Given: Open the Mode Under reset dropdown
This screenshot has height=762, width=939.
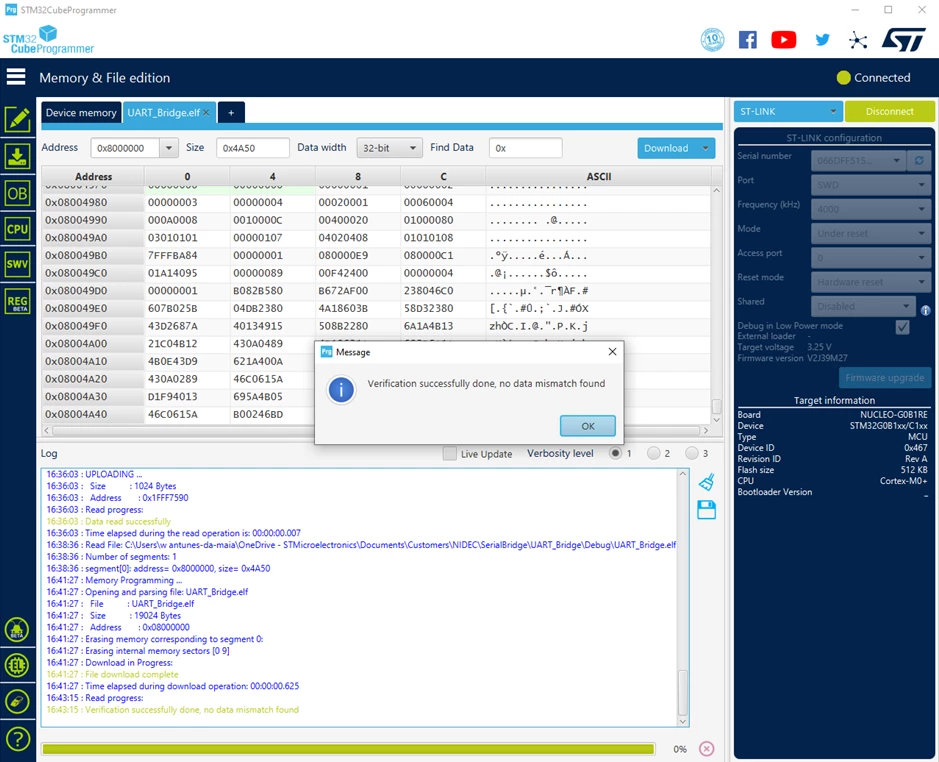Looking at the screenshot, I should [871, 233].
